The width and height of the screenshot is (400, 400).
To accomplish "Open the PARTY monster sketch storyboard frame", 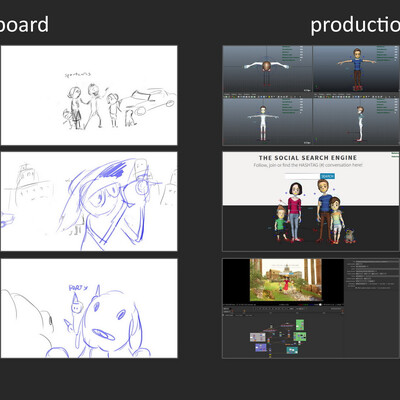I will pos(89,308).
